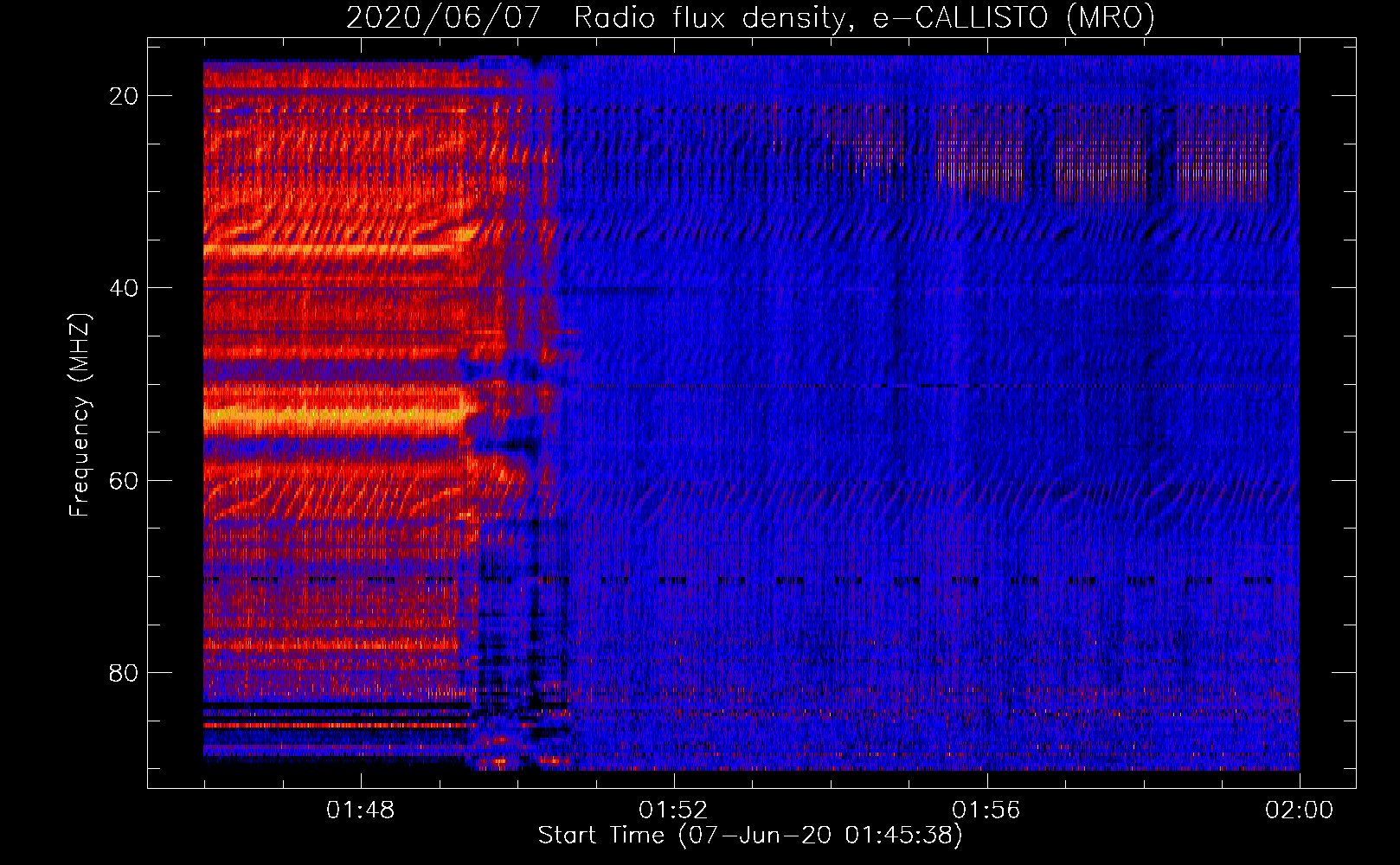
Task: Click the 01:52 time tick label
Action: [673, 810]
